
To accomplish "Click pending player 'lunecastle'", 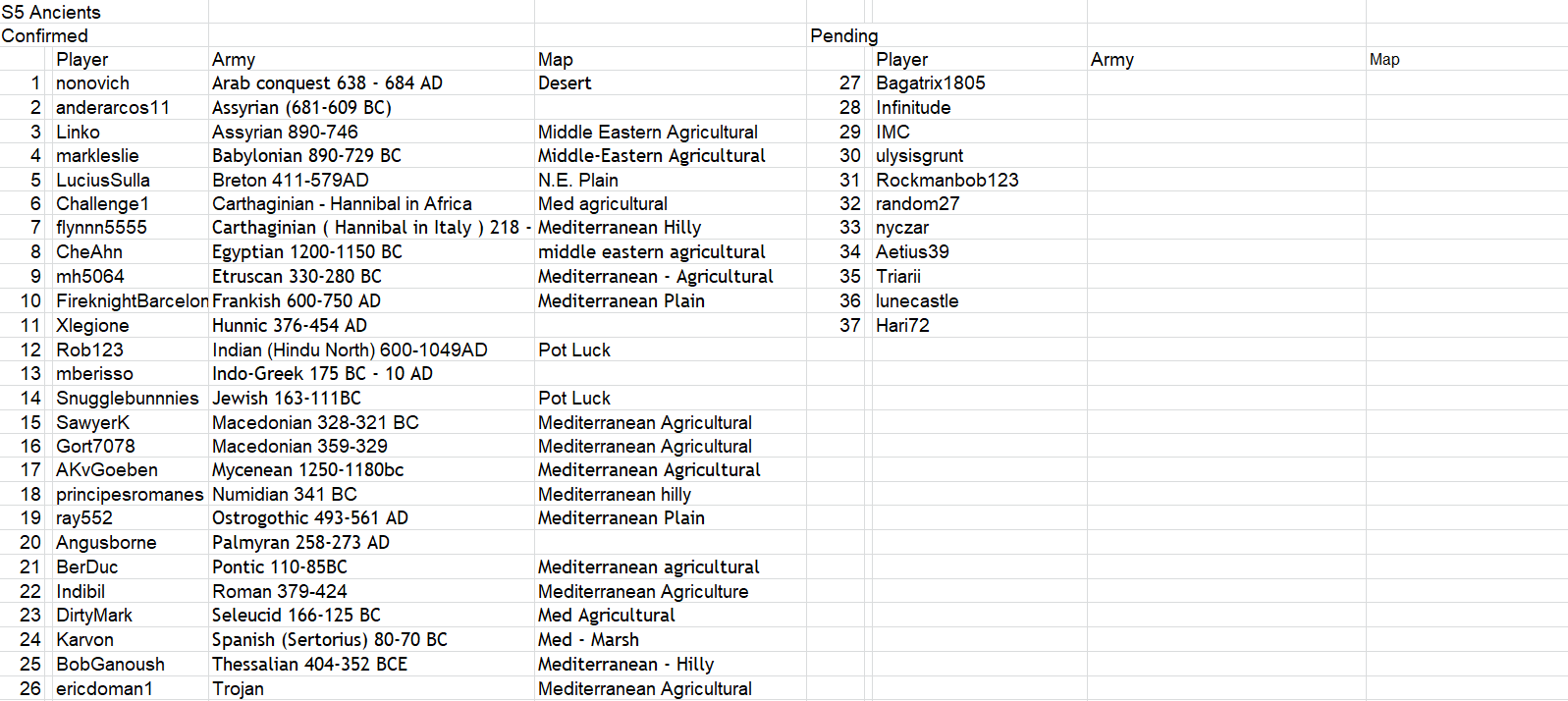I will (x=916, y=300).
